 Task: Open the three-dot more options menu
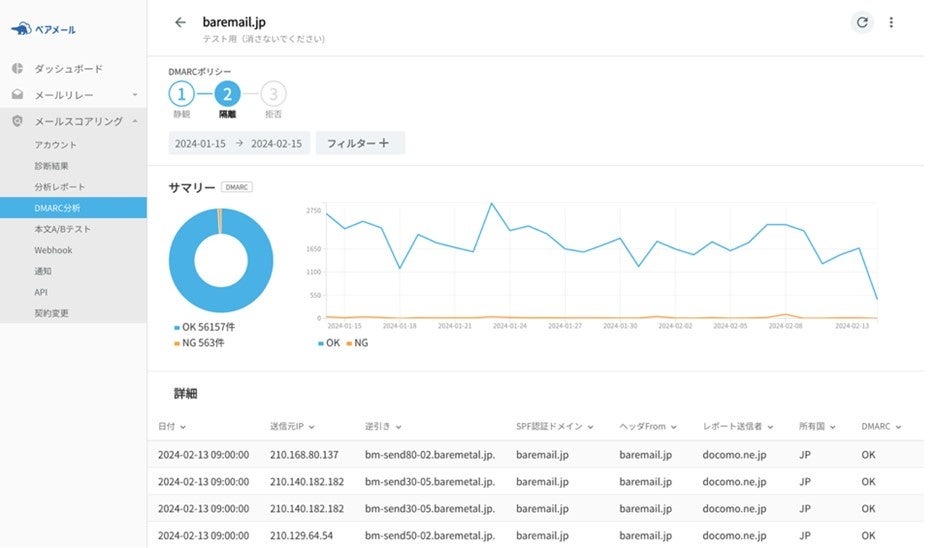point(891,23)
